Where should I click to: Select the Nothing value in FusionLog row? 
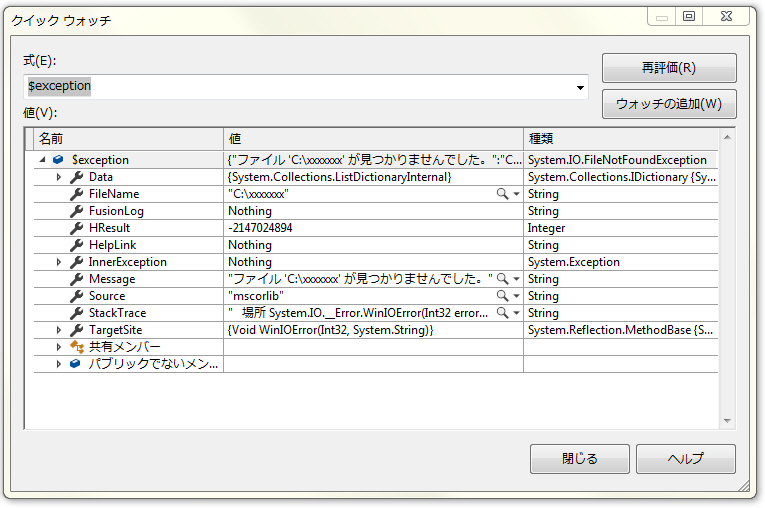pyautogui.click(x=250, y=211)
